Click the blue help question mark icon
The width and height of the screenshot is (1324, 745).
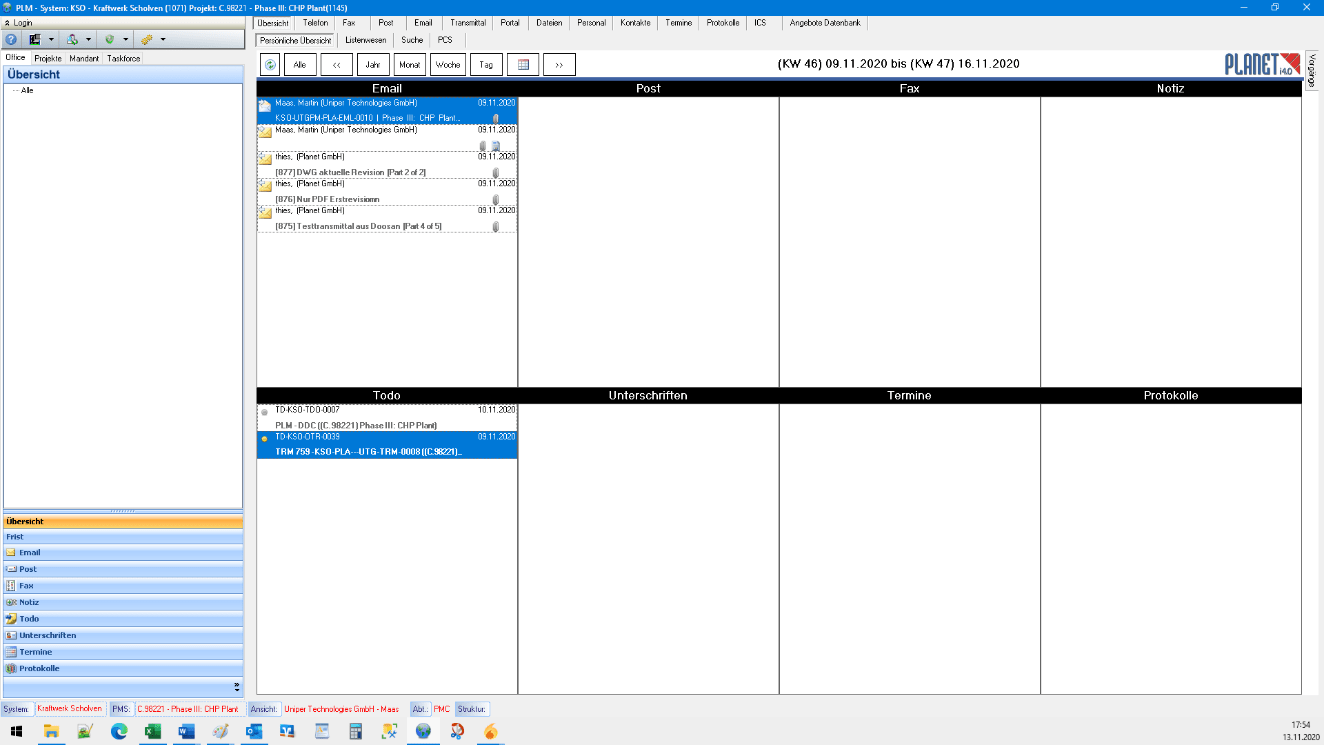coord(11,40)
